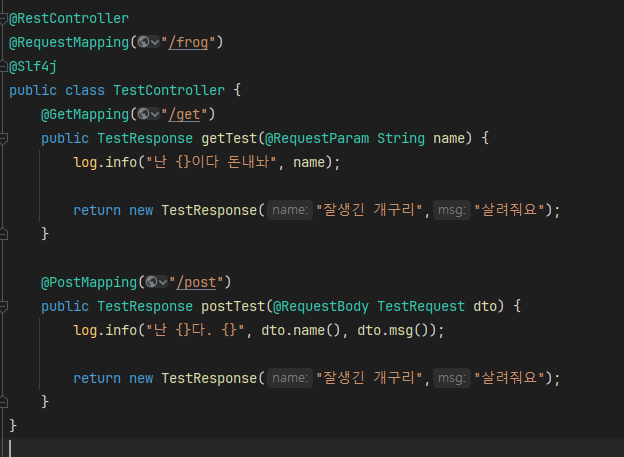624x457 pixels.
Task: Select the TestController class name
Action: click(169, 90)
